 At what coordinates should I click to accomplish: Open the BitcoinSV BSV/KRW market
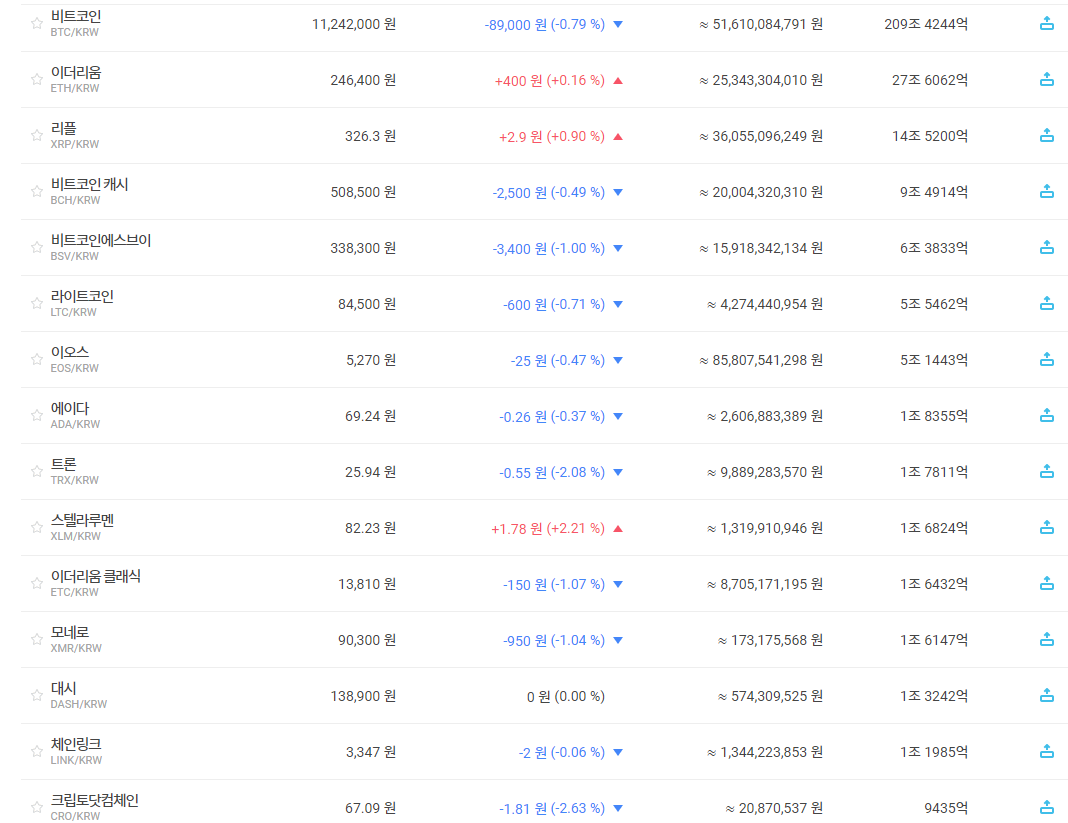[x=100, y=241]
